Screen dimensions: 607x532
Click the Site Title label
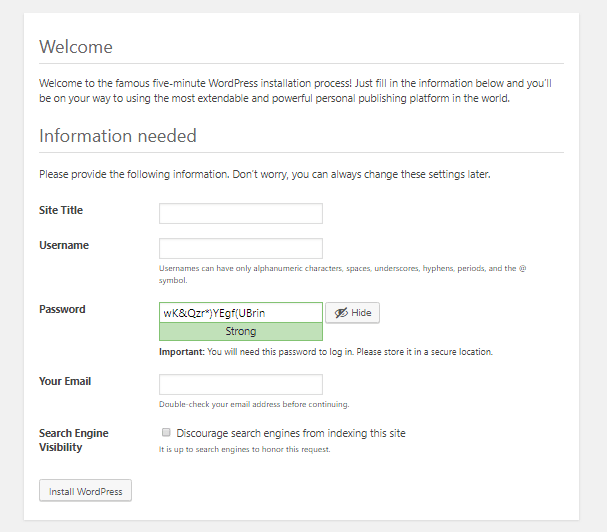61,210
